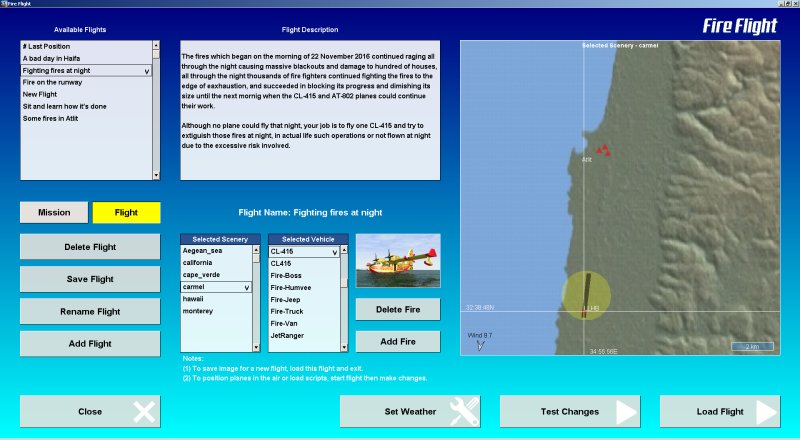Select Fire-Van vehicle

[304, 324]
